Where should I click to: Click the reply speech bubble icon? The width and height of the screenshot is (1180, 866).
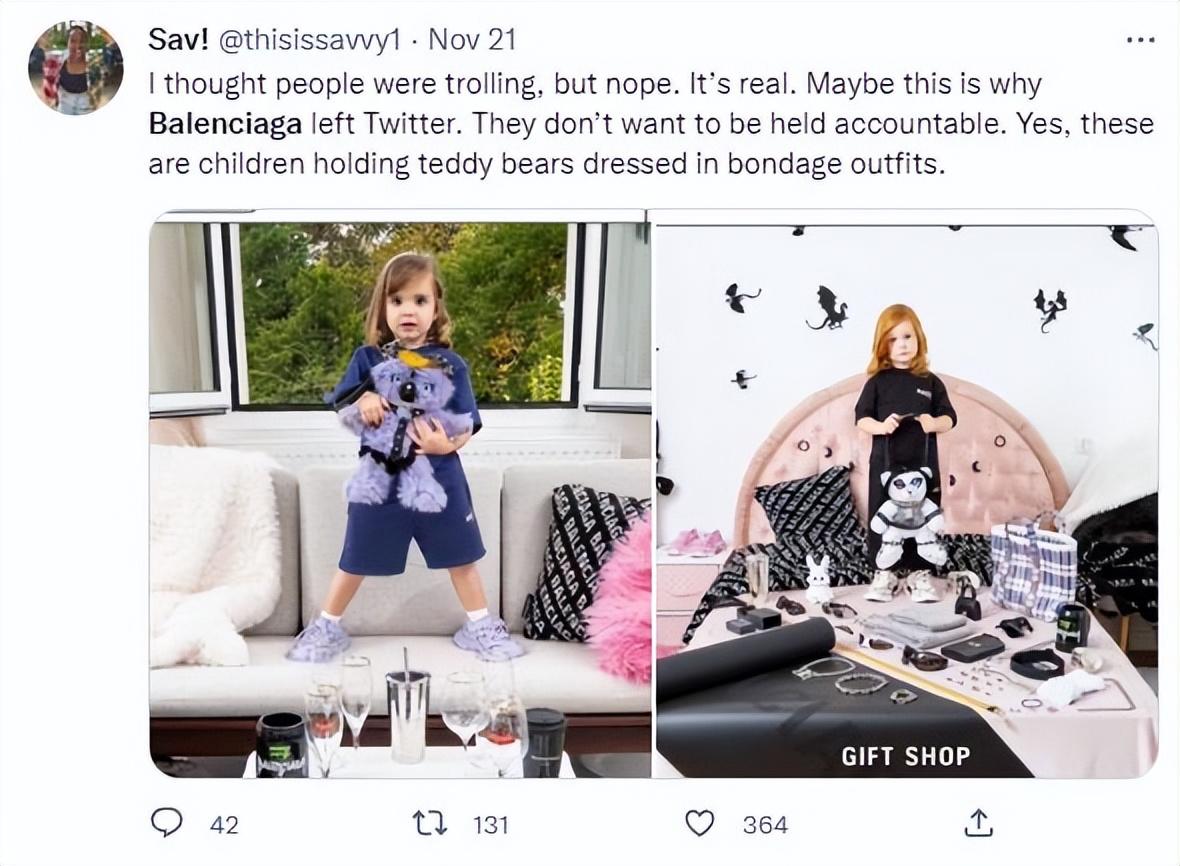tap(166, 823)
